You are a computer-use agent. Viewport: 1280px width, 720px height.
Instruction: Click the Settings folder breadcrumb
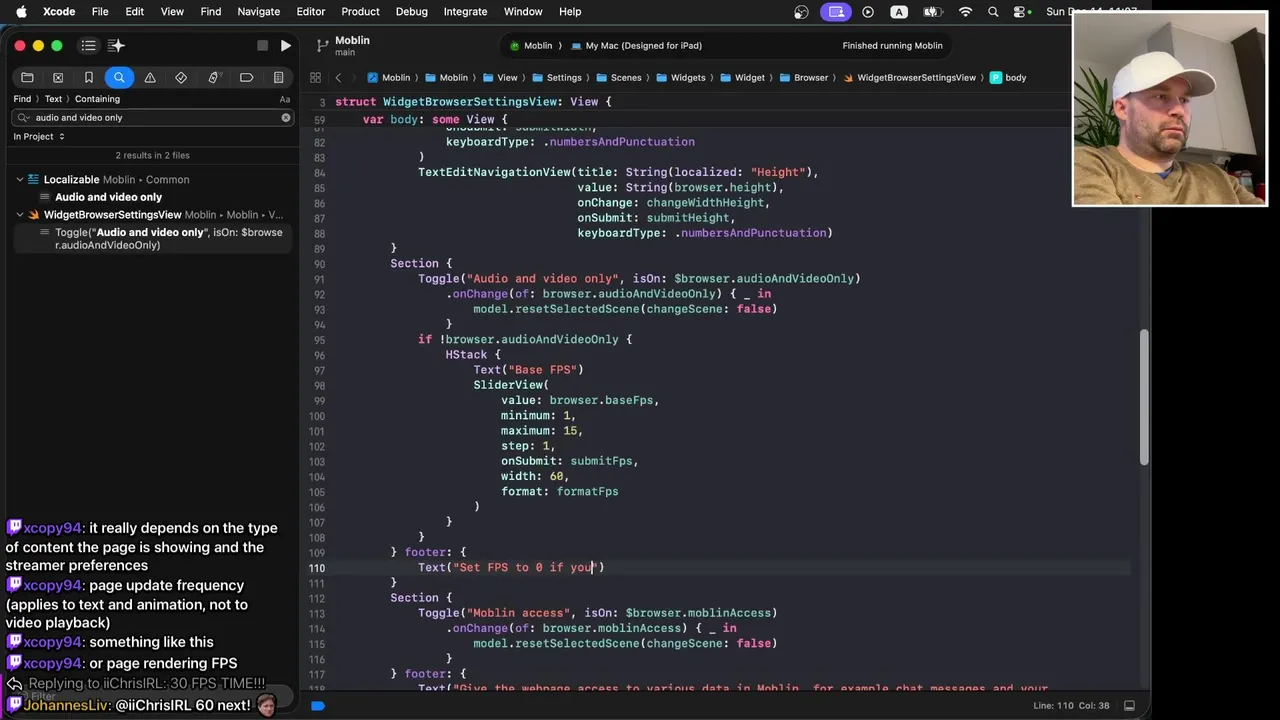tap(556, 77)
